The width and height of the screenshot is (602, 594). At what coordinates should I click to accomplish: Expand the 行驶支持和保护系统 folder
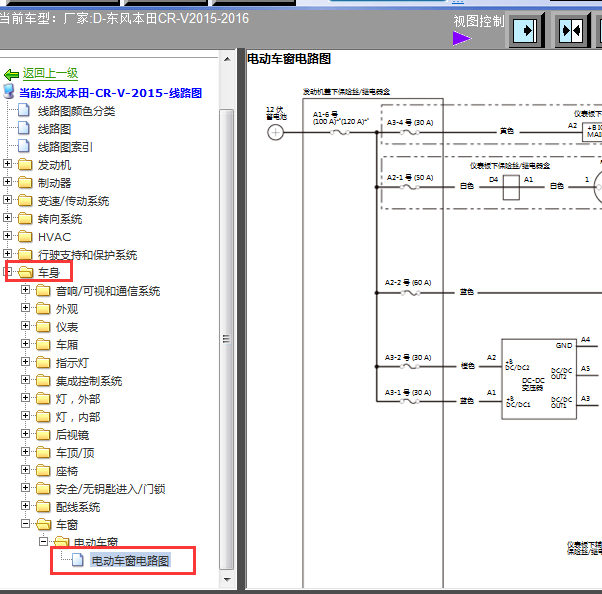(x=7, y=254)
